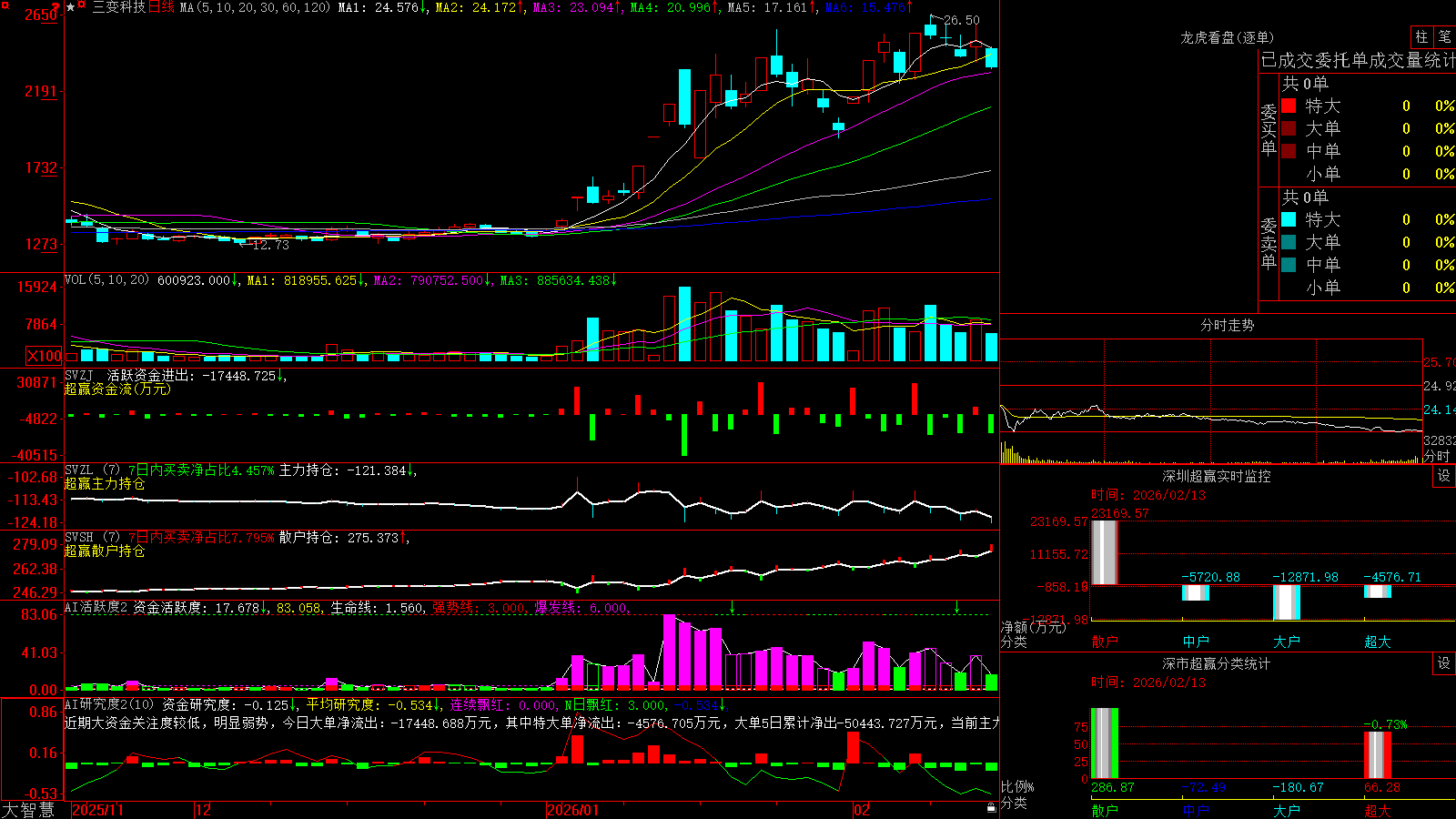Click the red 特大 buy-order legend square

(x=1289, y=106)
